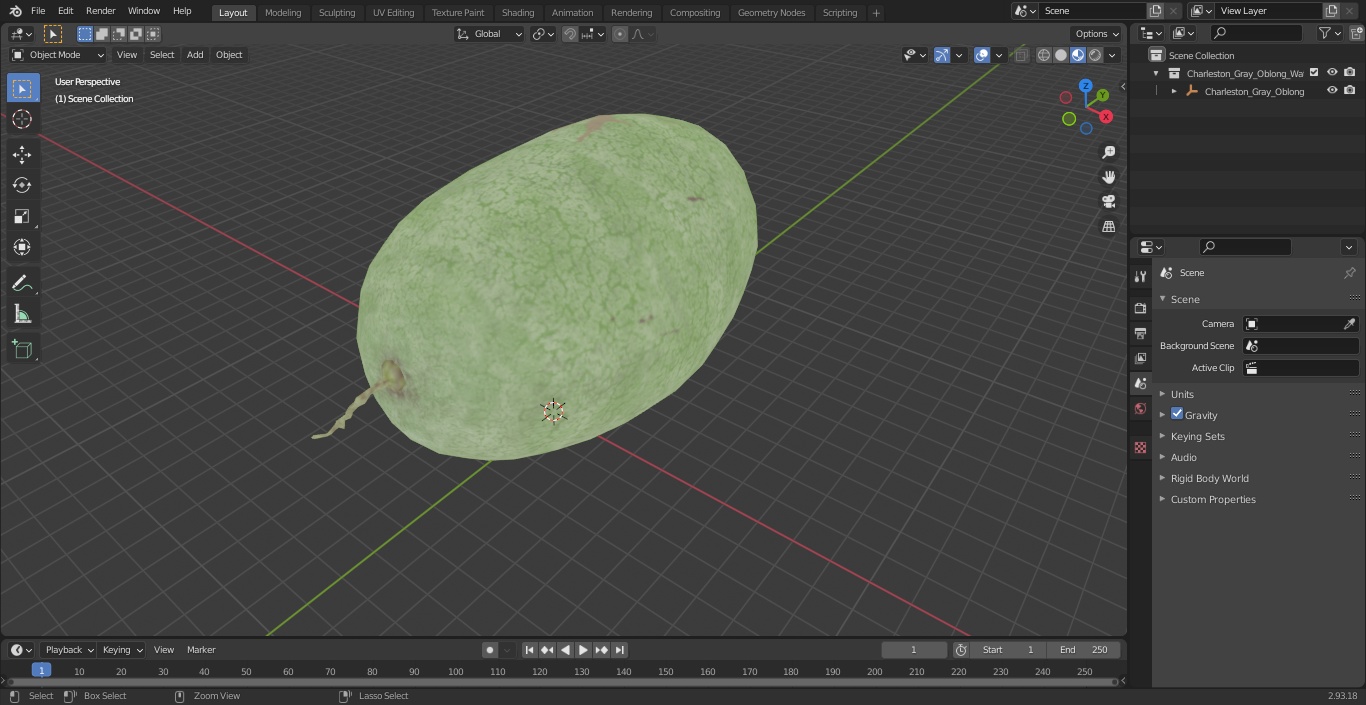Click the Z axis on navigation gizmo

tap(1086, 86)
